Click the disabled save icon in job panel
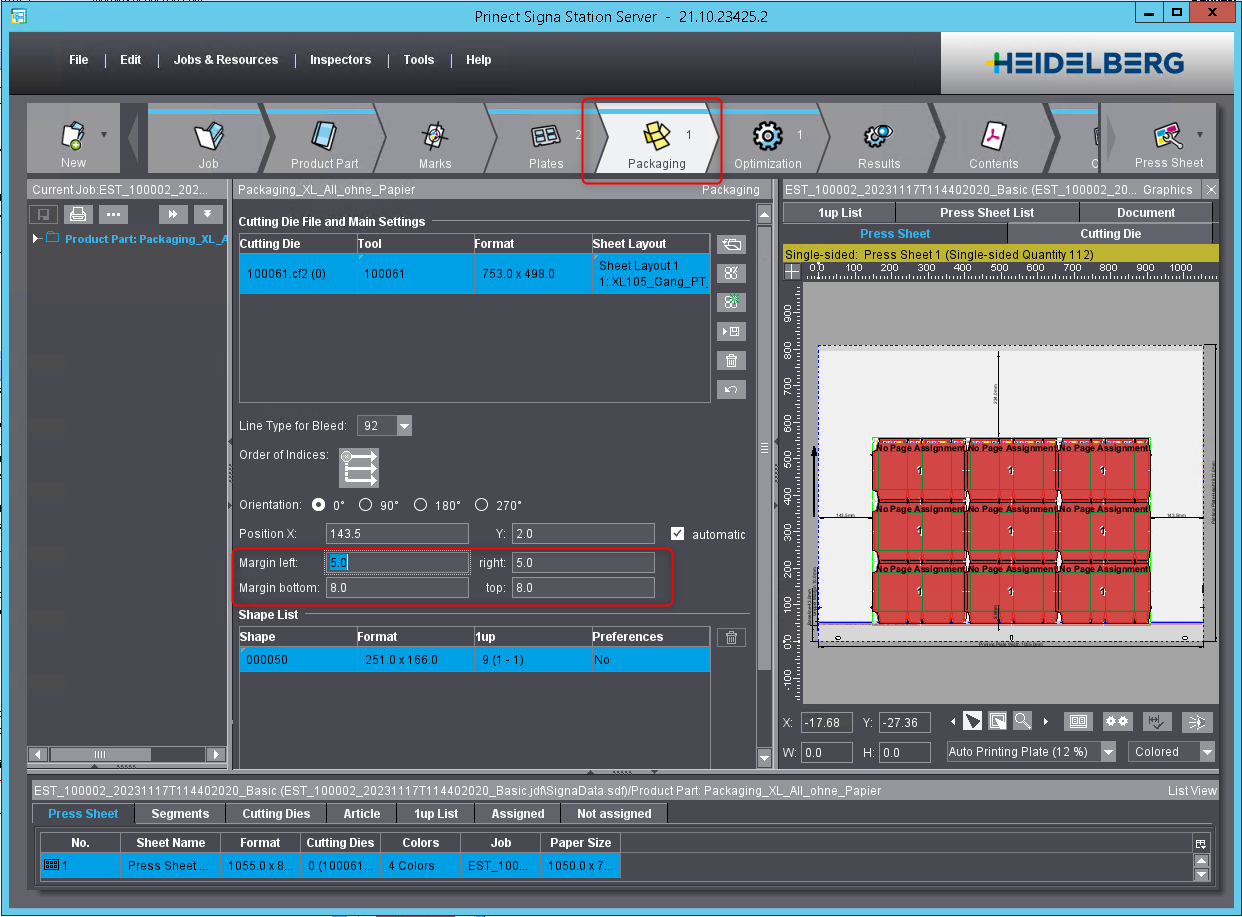Viewport: 1242px width, 917px height. coord(43,214)
